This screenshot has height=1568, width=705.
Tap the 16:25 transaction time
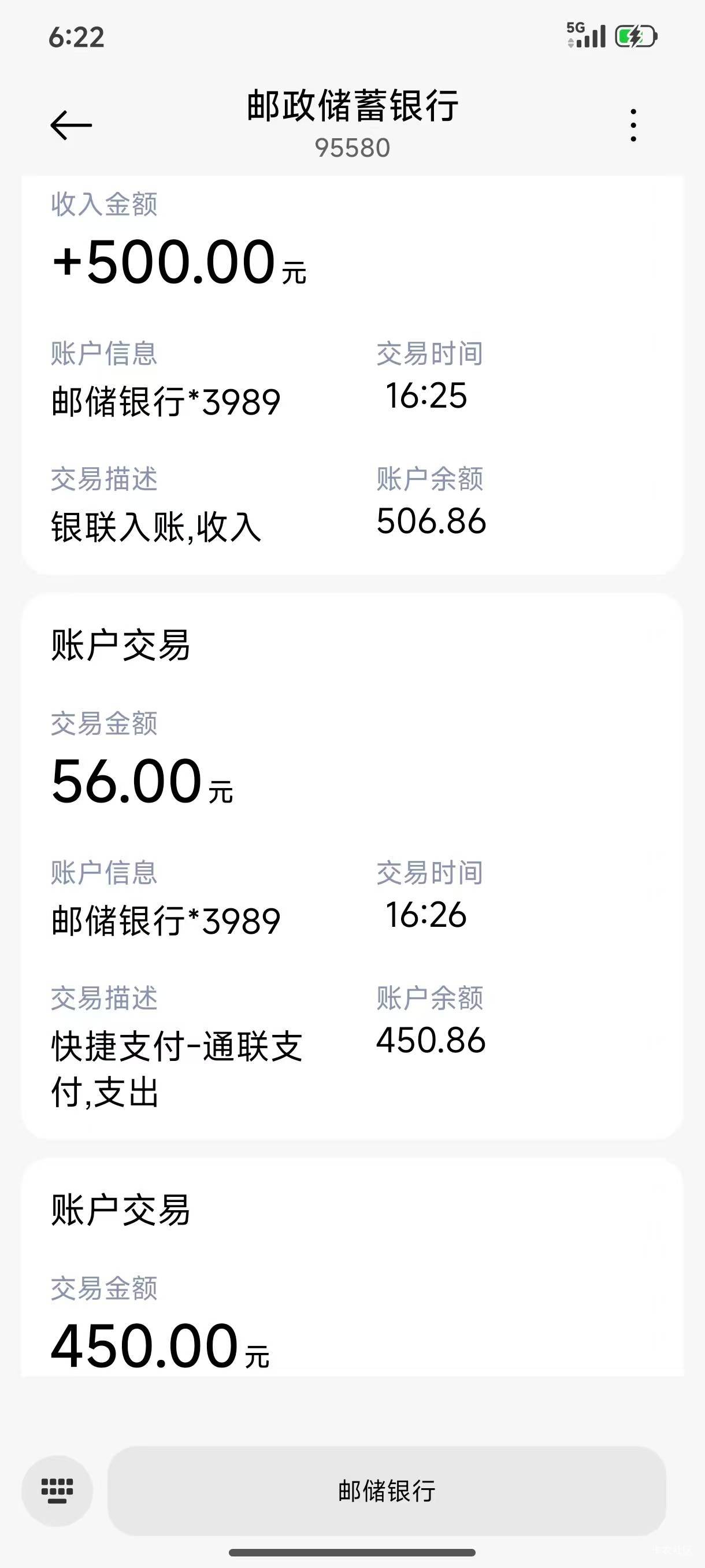pos(426,395)
